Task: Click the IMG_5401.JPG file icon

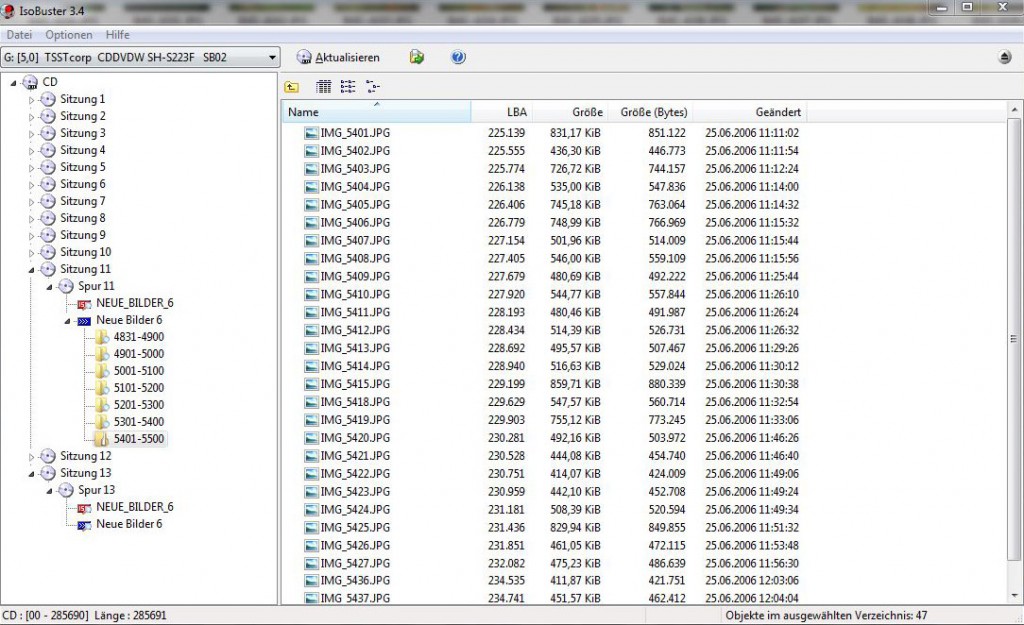Action: pos(311,133)
